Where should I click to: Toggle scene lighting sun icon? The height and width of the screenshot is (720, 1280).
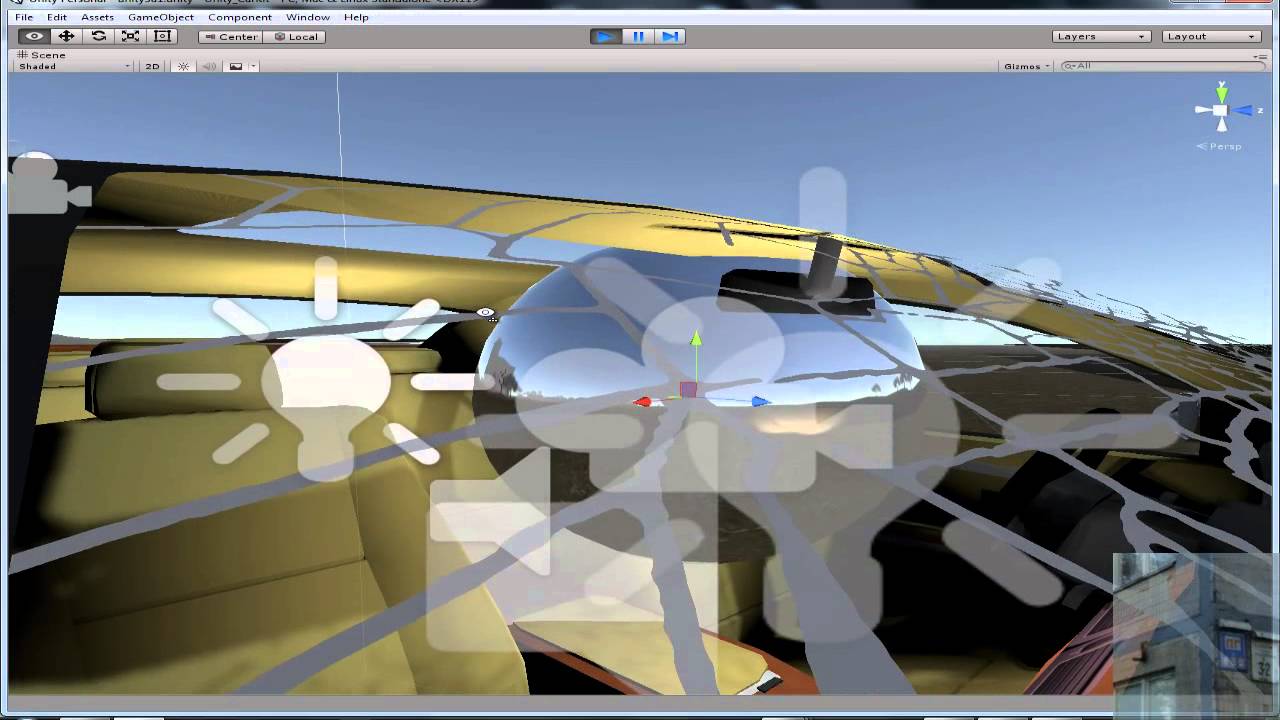[x=183, y=66]
